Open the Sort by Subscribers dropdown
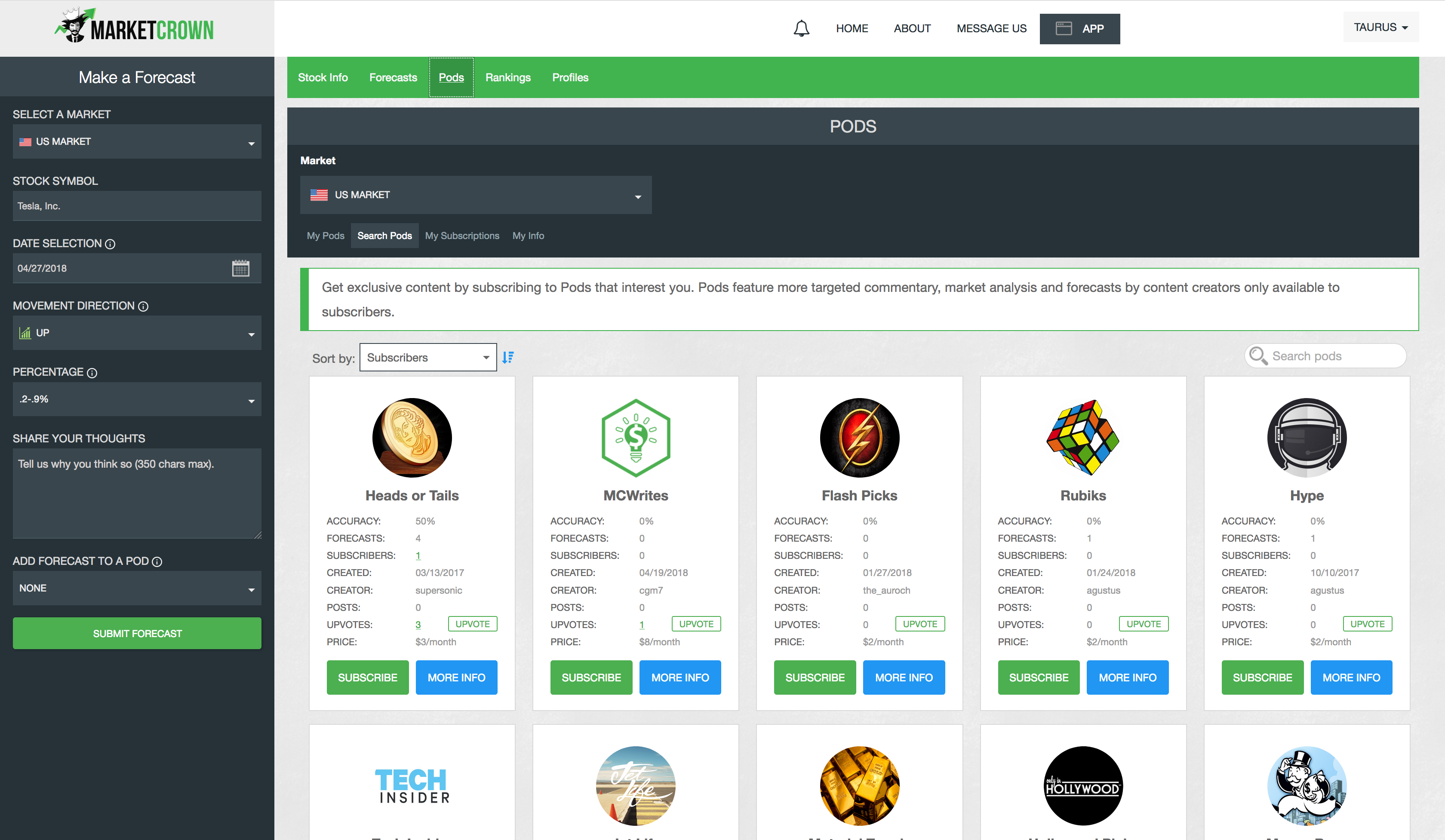The height and width of the screenshot is (840, 1445). 428,358
